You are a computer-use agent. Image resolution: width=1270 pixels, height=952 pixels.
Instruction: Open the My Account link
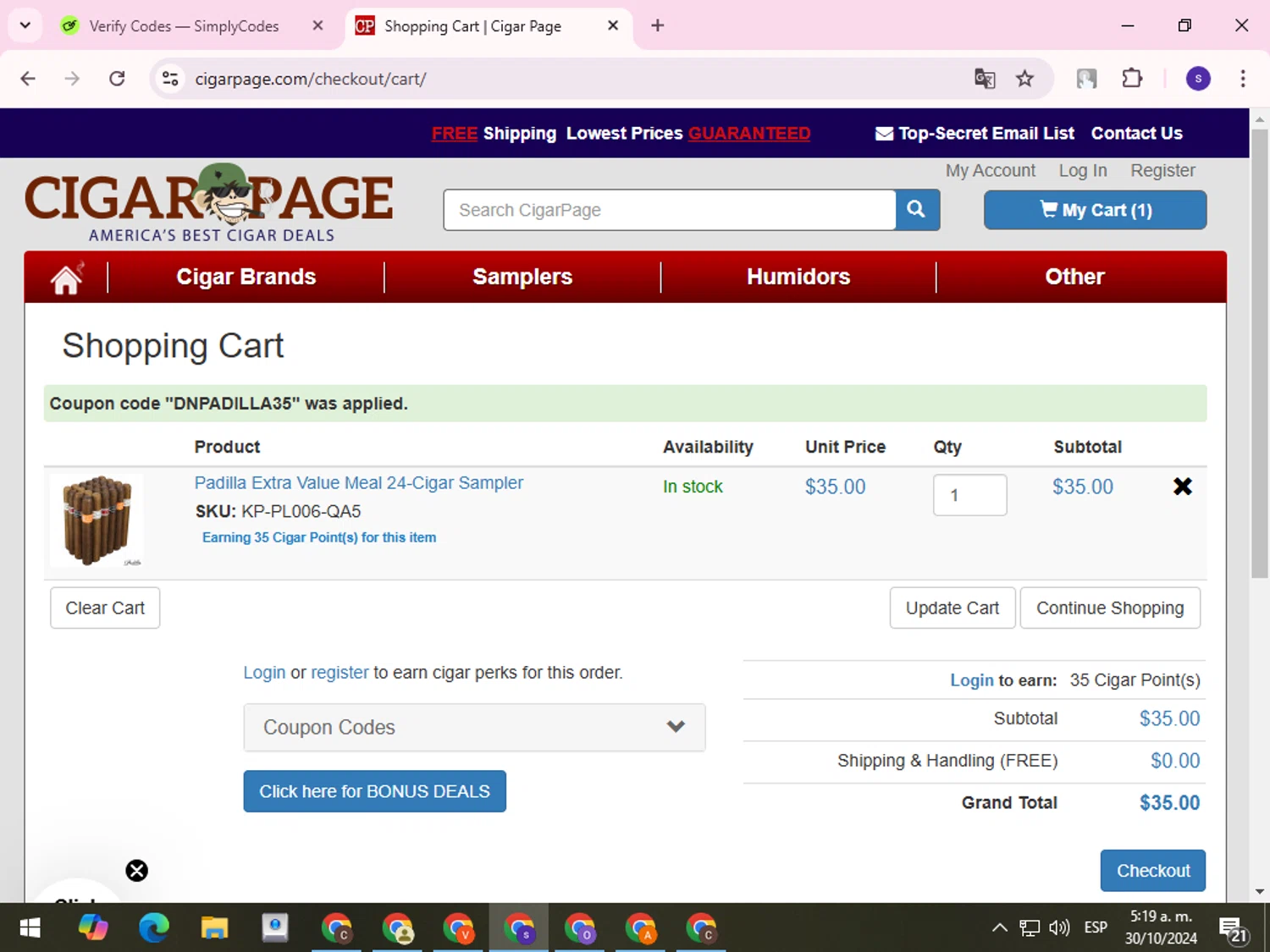991,170
